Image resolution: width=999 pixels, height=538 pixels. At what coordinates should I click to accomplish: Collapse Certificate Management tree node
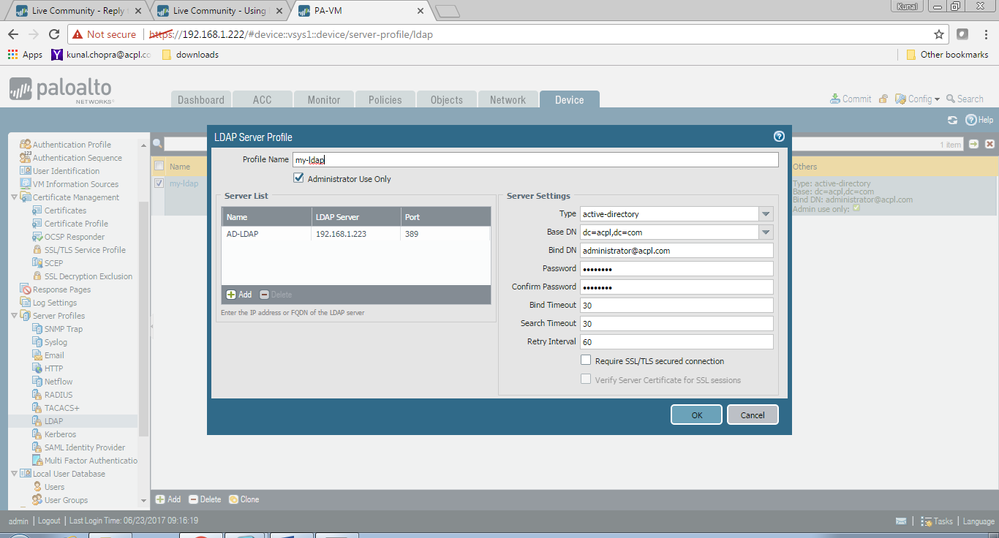(x=14, y=197)
